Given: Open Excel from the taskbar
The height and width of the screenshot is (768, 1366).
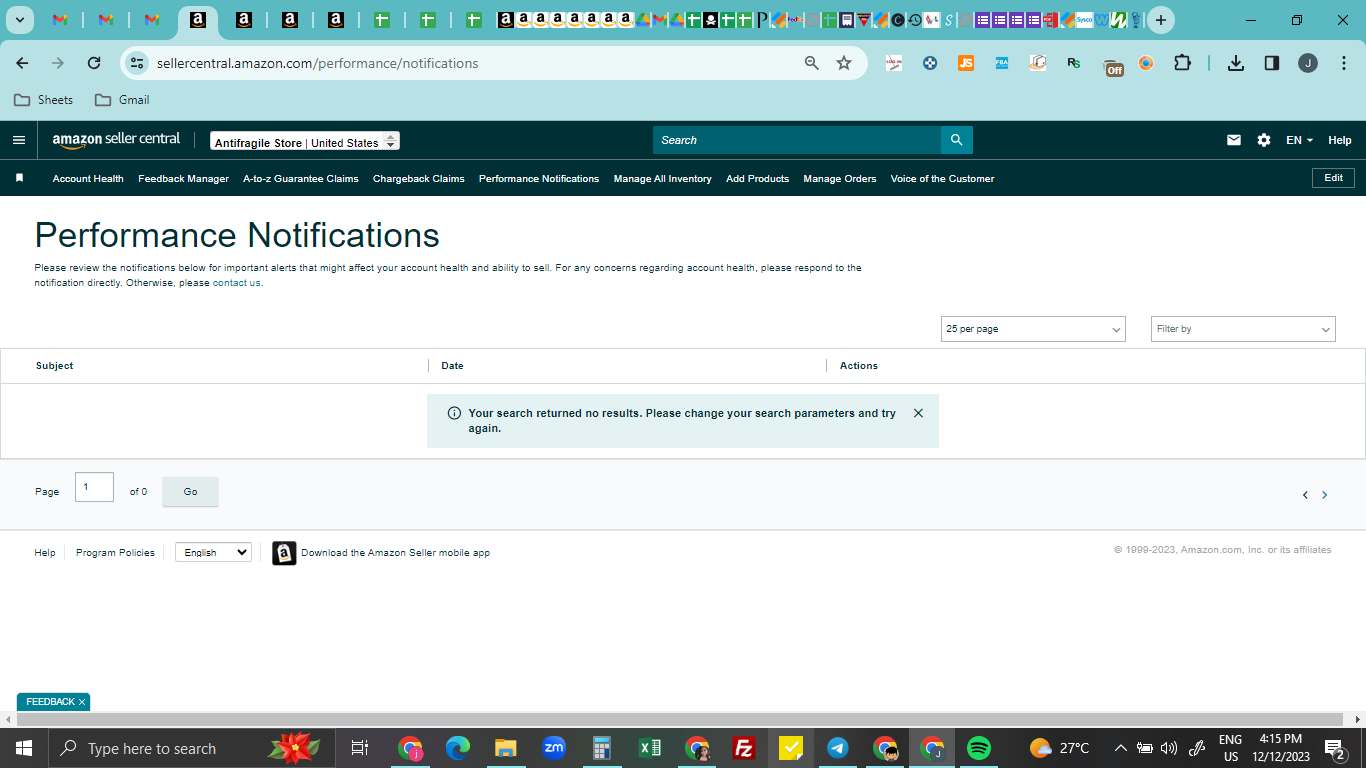Looking at the screenshot, I should 650,748.
